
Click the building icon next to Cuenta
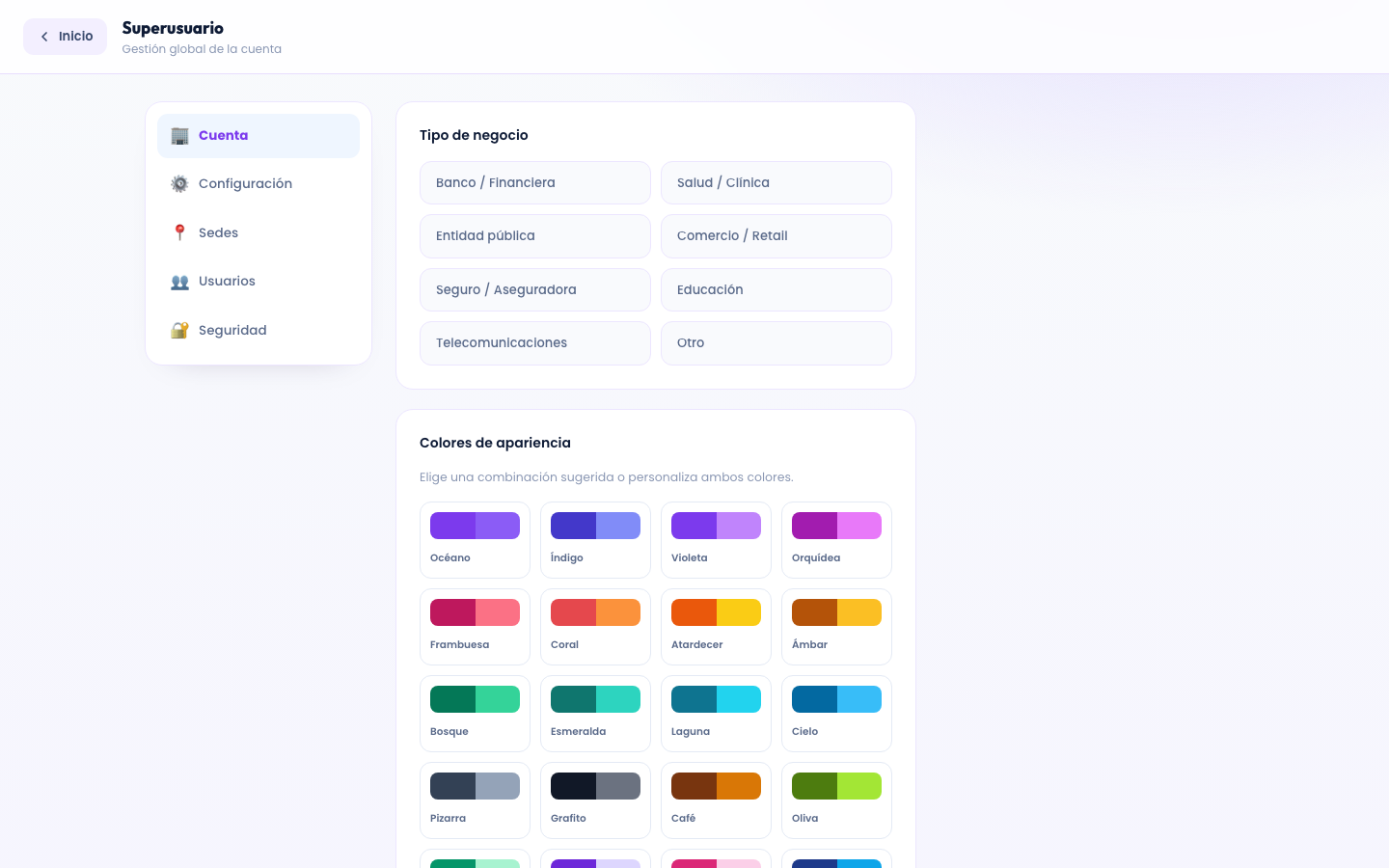coord(179,136)
